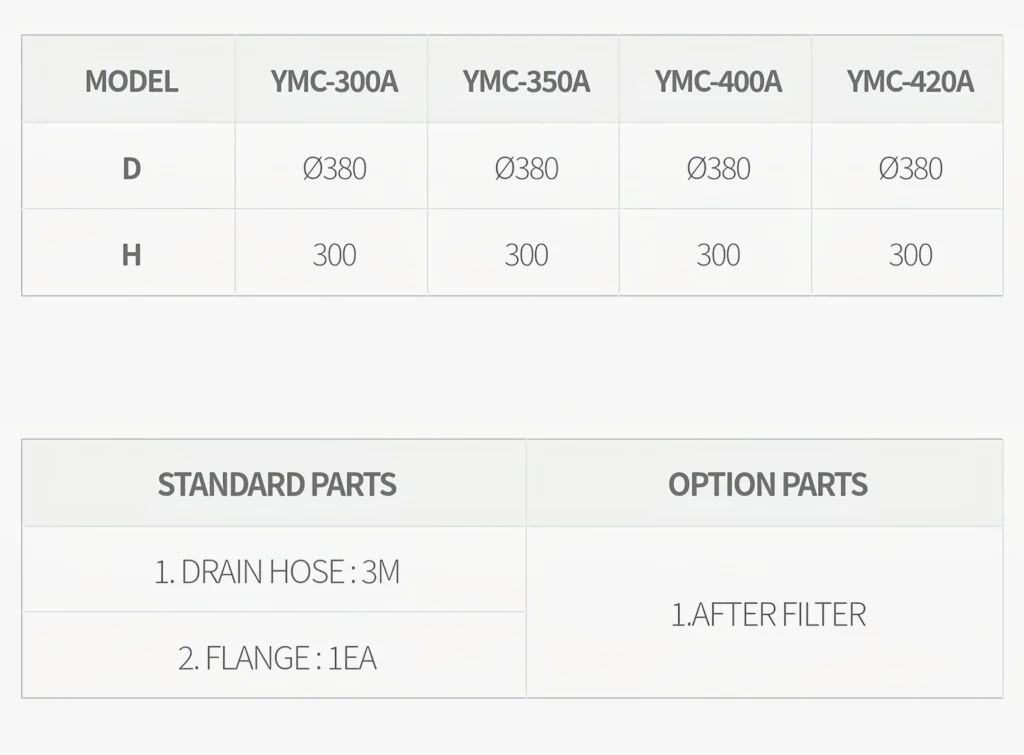The image size is (1024, 755).
Task: Select the DRAIN HOSE : 3M entry
Action: (277, 572)
